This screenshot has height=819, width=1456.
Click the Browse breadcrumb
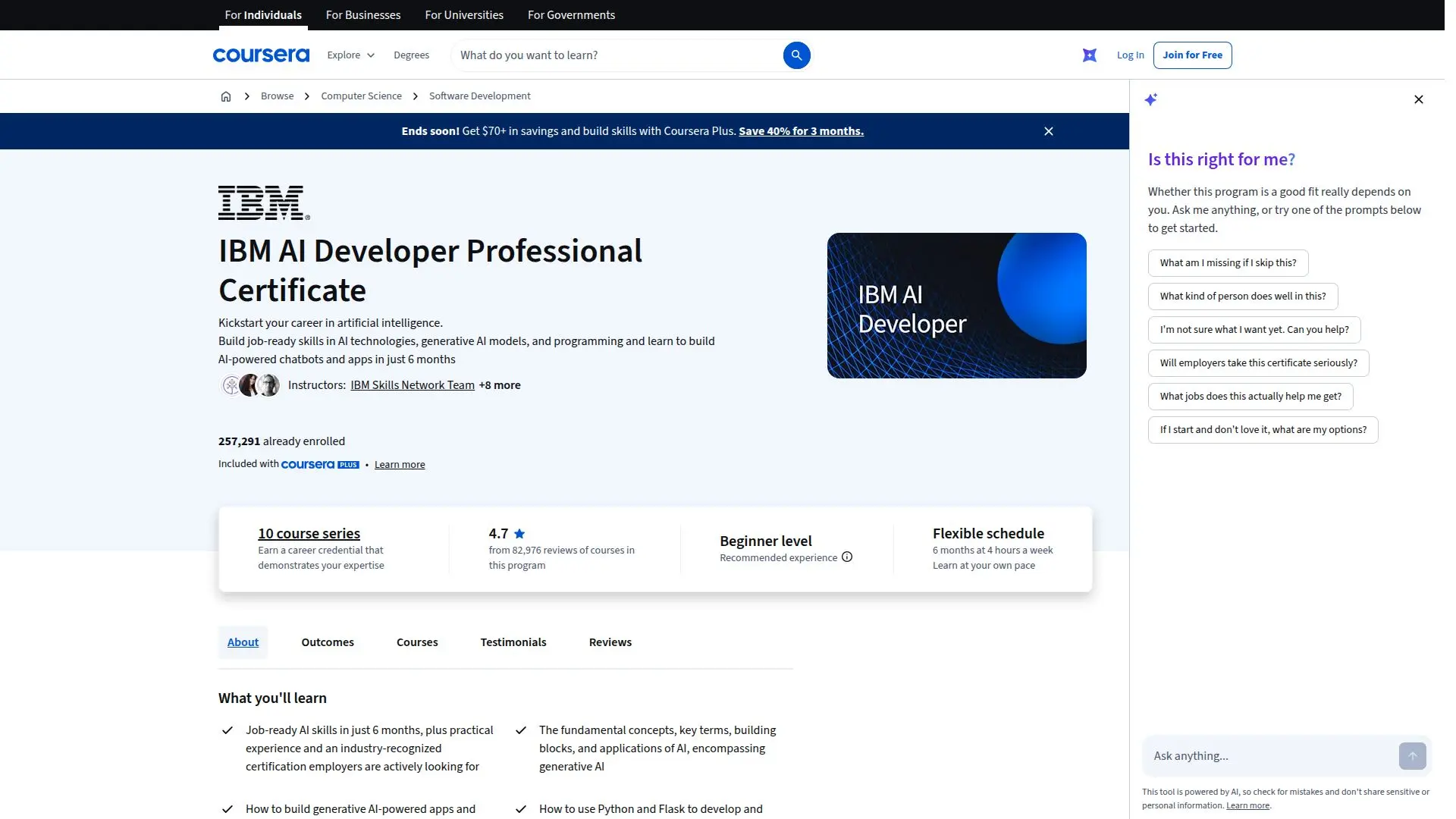[277, 96]
